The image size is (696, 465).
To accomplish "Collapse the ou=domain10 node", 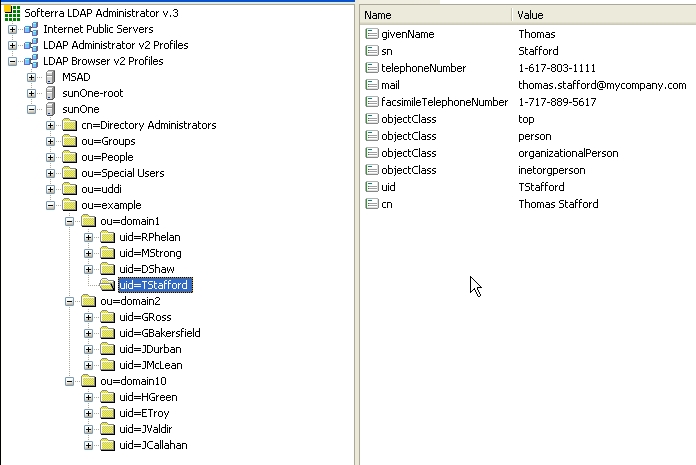I will 70,381.
